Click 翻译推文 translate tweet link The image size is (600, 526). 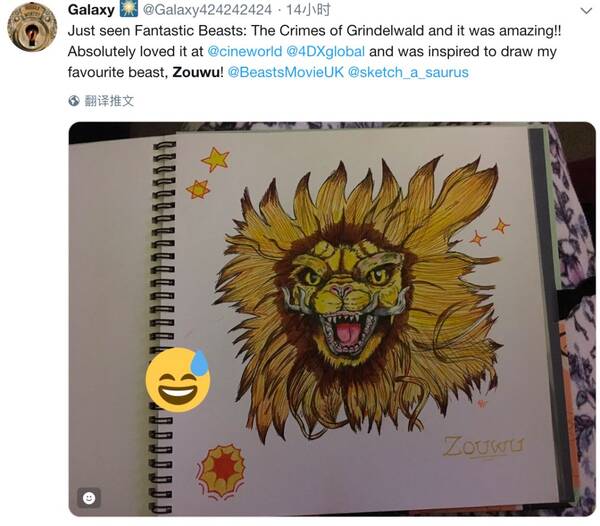pyautogui.click(x=109, y=101)
